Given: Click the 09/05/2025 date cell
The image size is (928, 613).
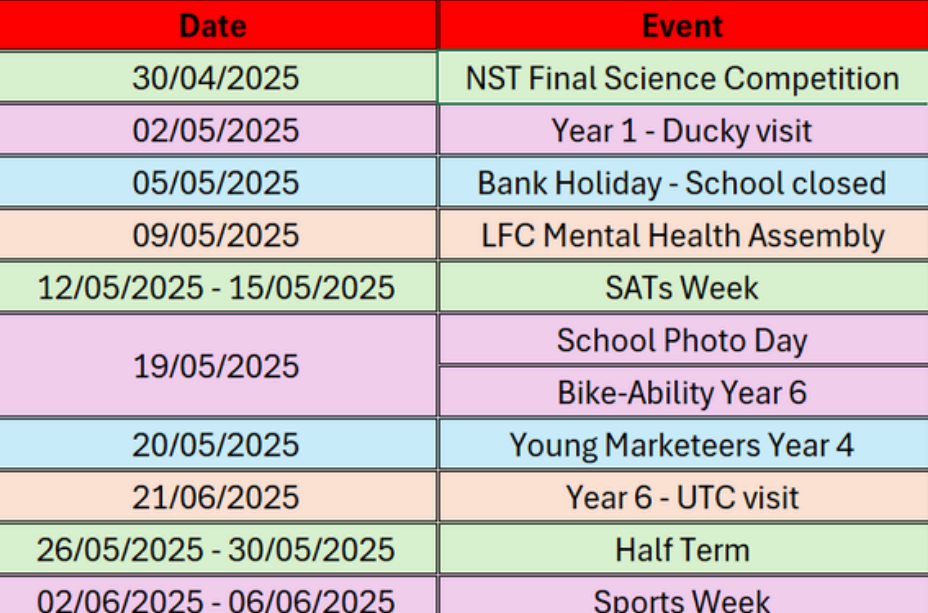Looking at the screenshot, I should click(218, 235).
